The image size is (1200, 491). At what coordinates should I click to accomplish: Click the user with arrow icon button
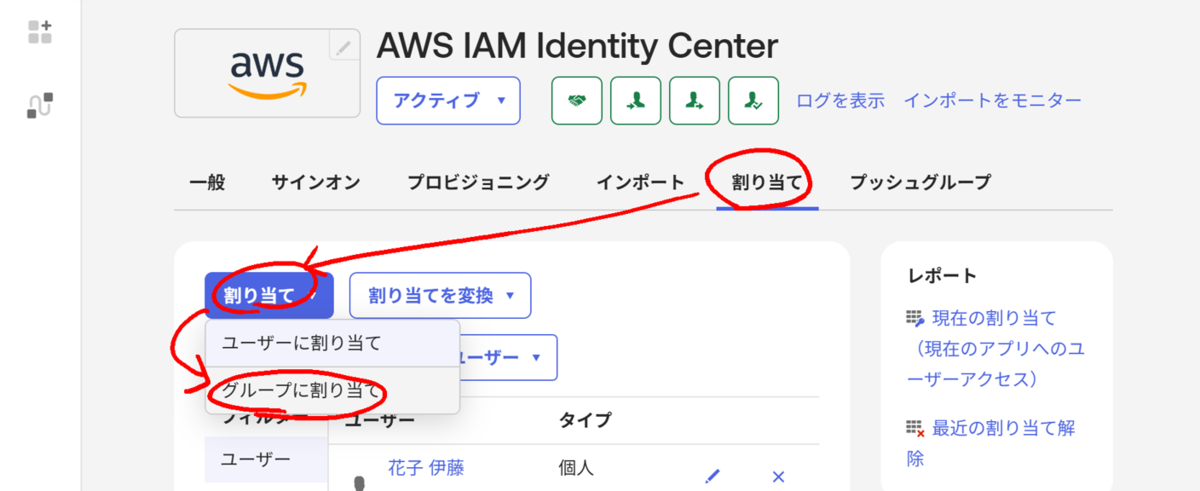point(694,100)
